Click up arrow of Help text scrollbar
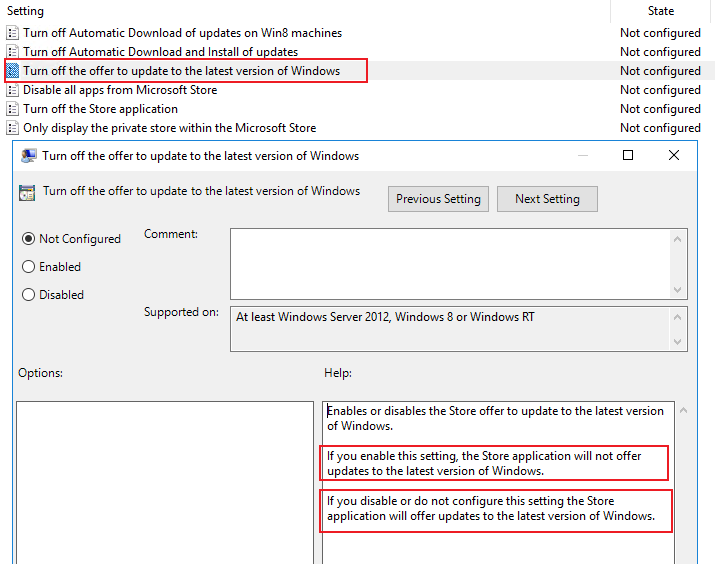 (x=684, y=411)
